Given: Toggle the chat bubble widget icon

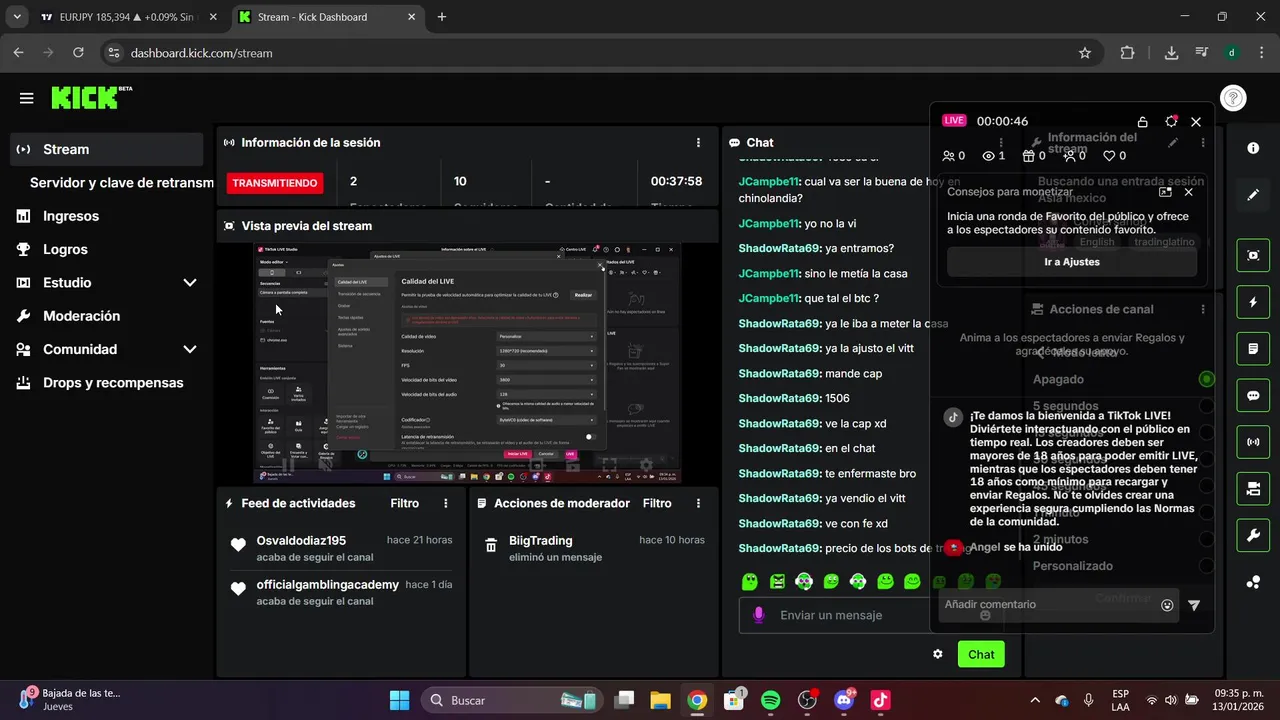Looking at the screenshot, I should tap(1253, 395).
